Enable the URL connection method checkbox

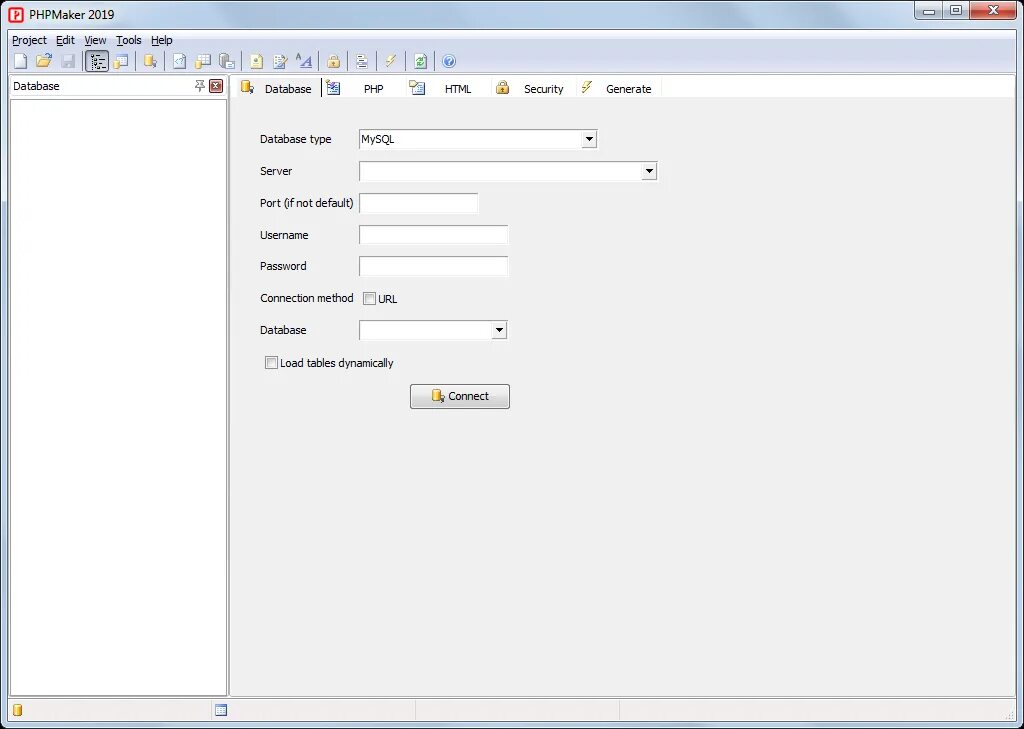click(370, 299)
